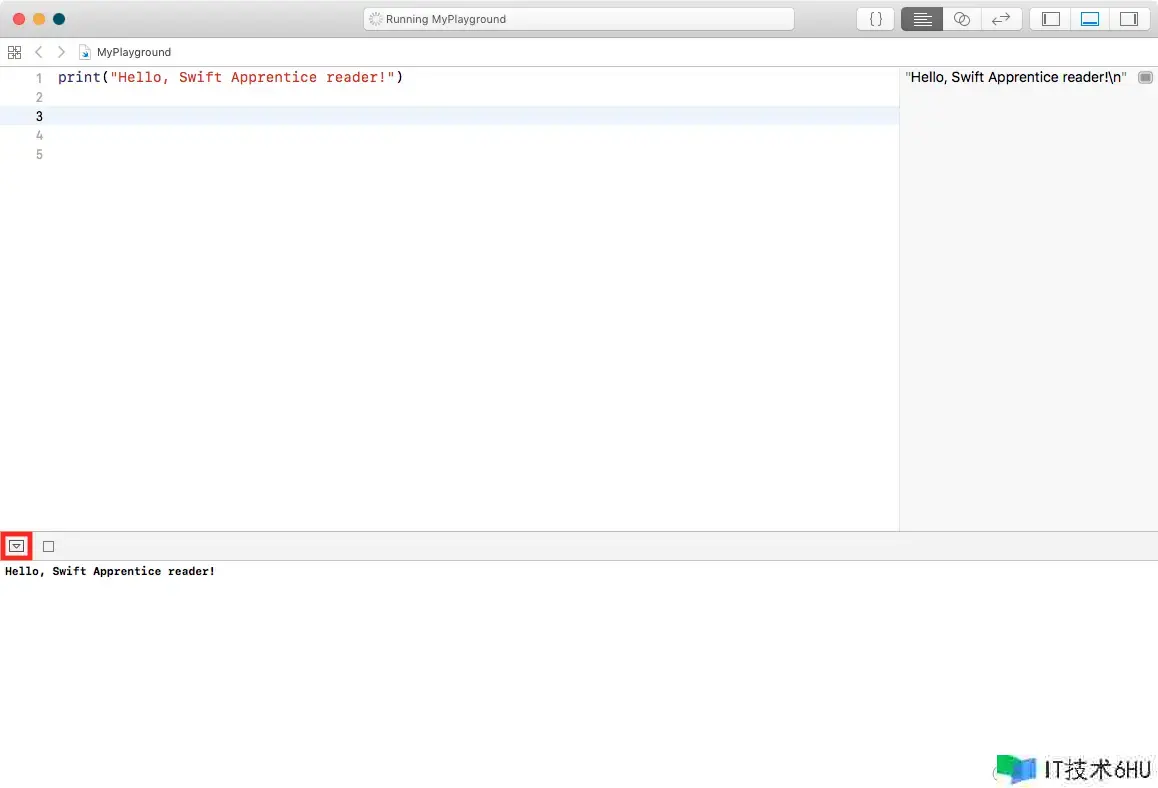Open the Library braces button
Screen dimensions: 1158x788
coord(875,19)
